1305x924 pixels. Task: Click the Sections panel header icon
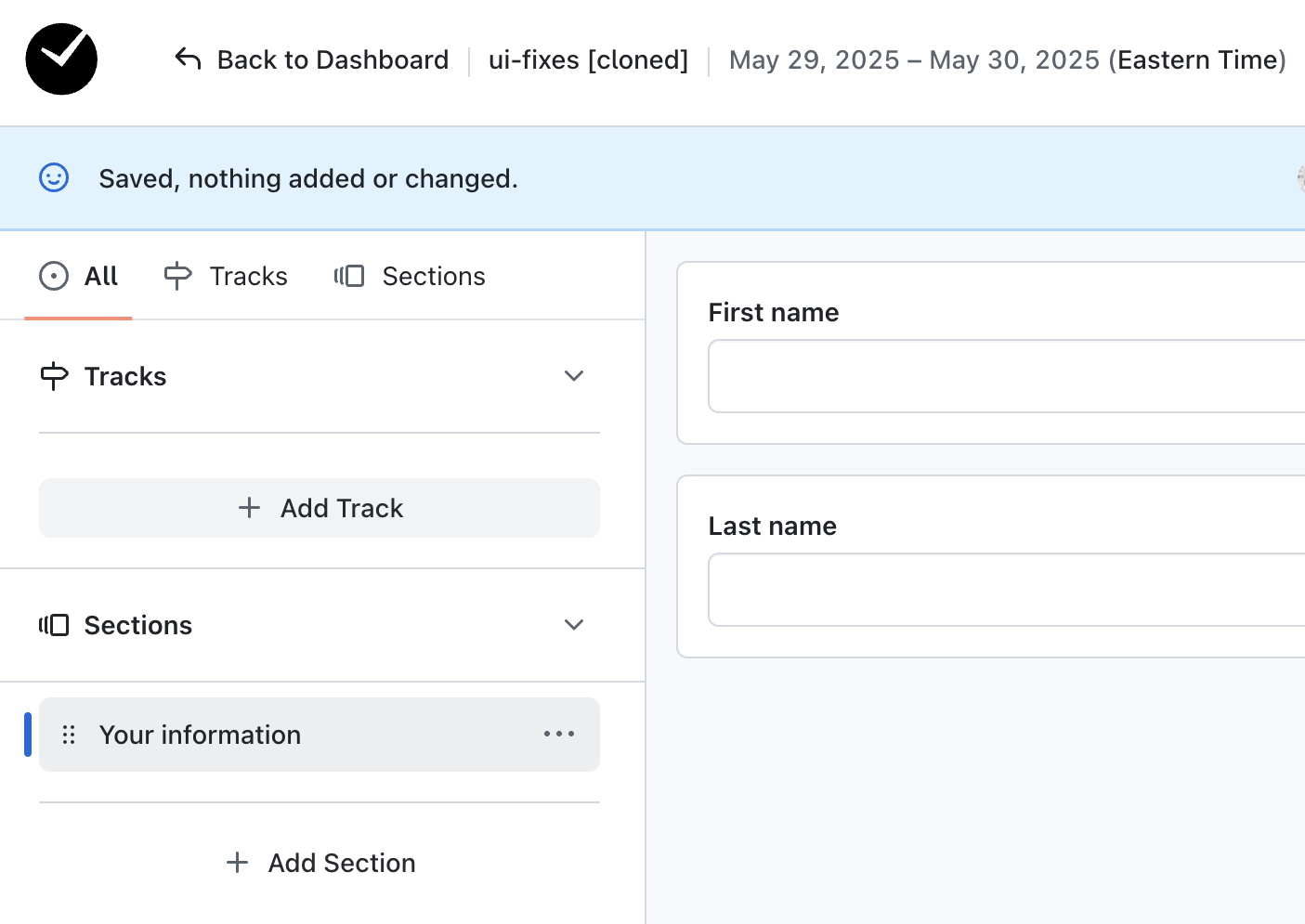54,625
